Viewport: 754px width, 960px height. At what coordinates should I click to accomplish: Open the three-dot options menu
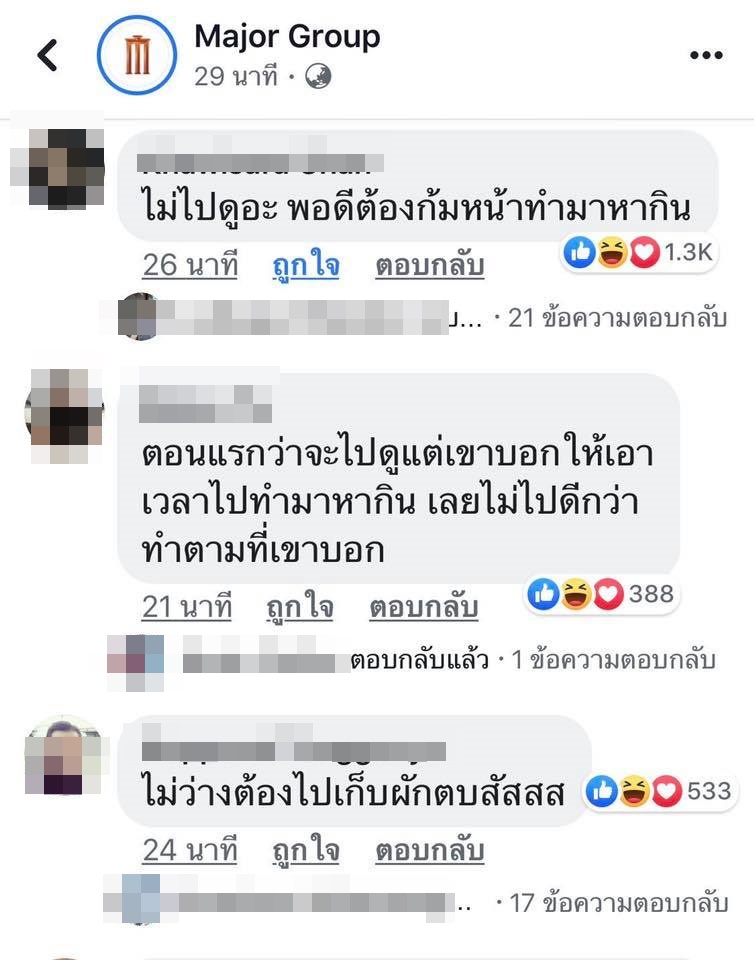706,55
